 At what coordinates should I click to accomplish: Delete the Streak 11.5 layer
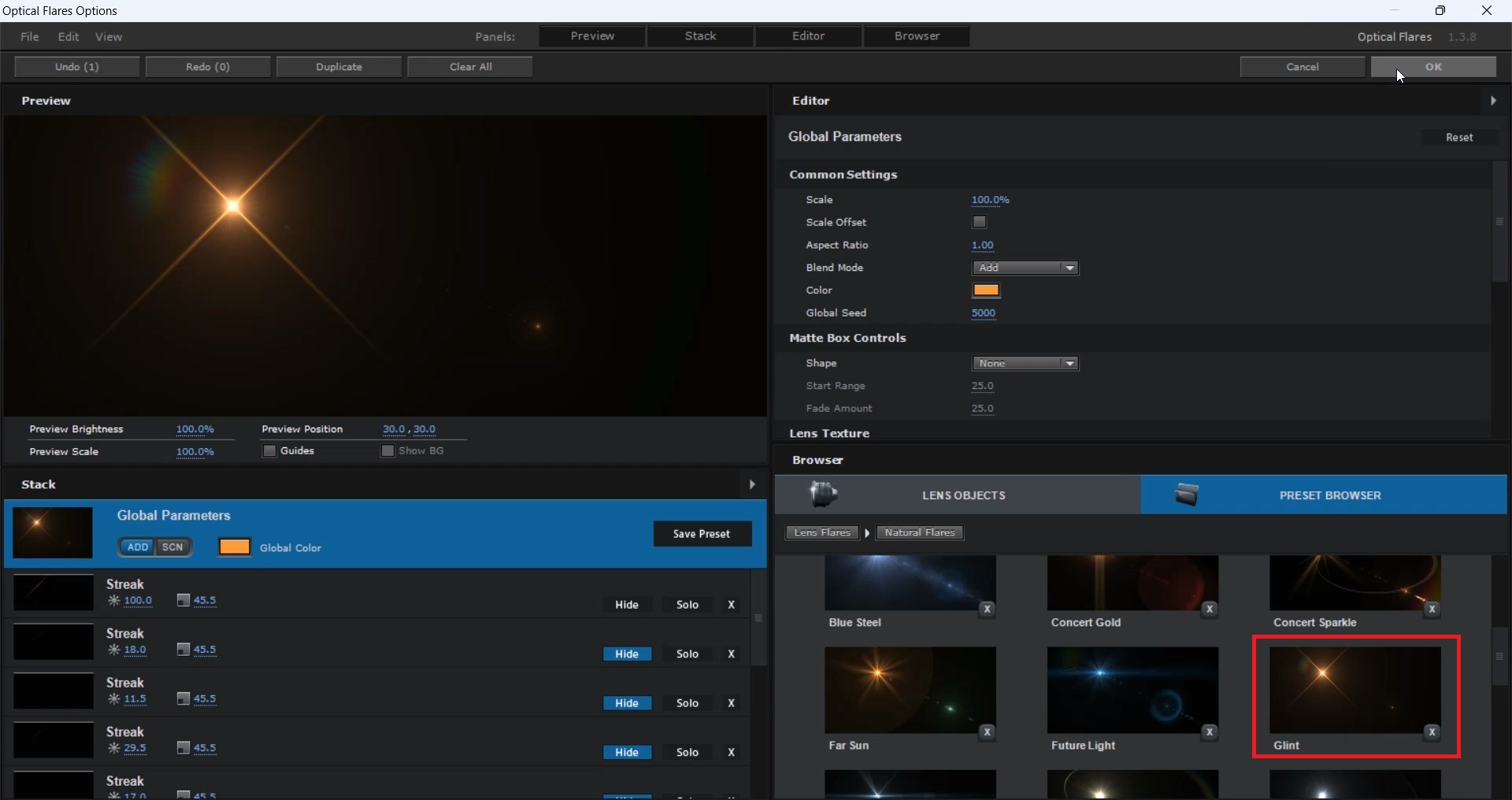click(732, 703)
